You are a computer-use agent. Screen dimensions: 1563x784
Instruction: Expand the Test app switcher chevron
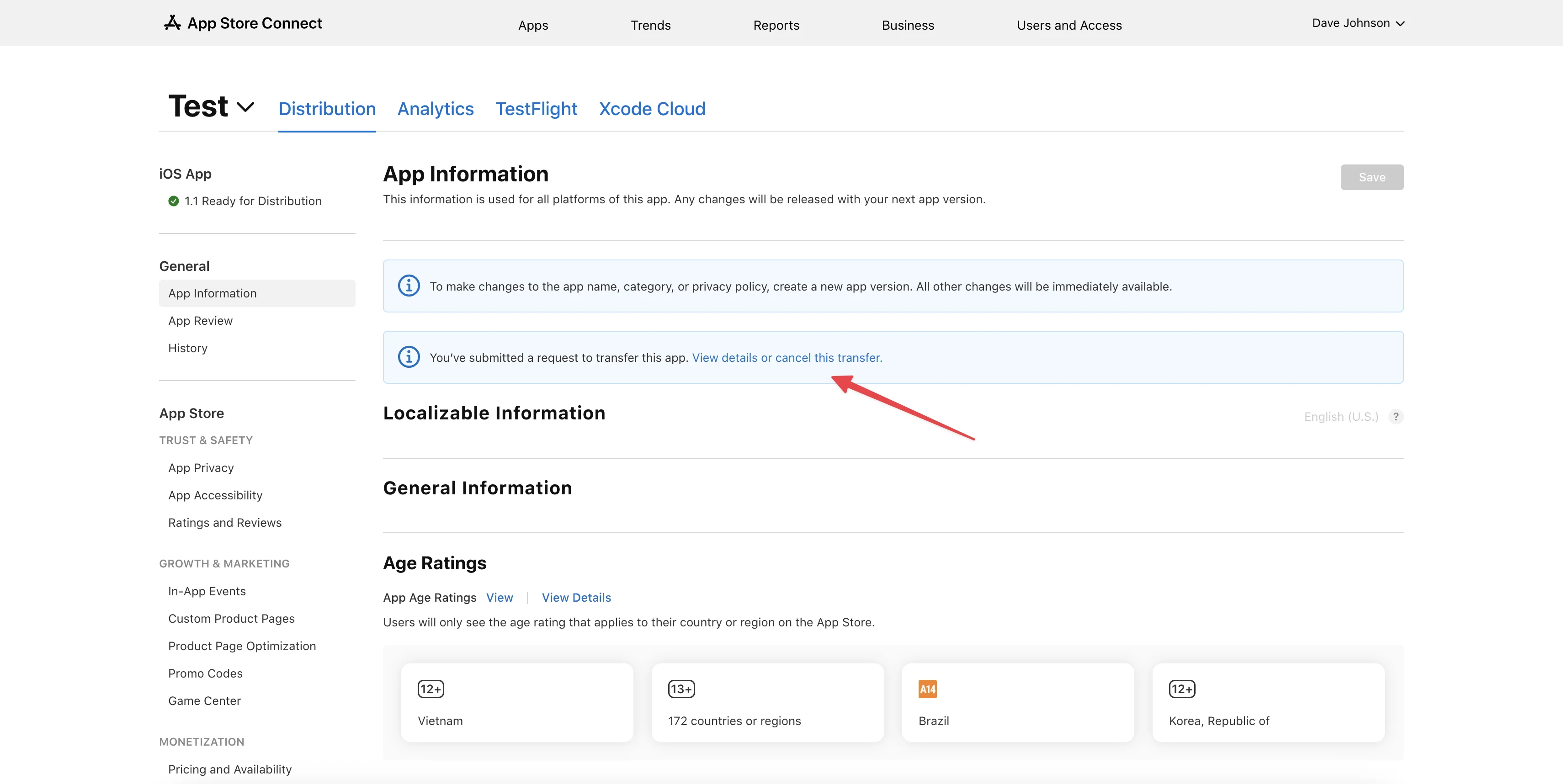(245, 107)
